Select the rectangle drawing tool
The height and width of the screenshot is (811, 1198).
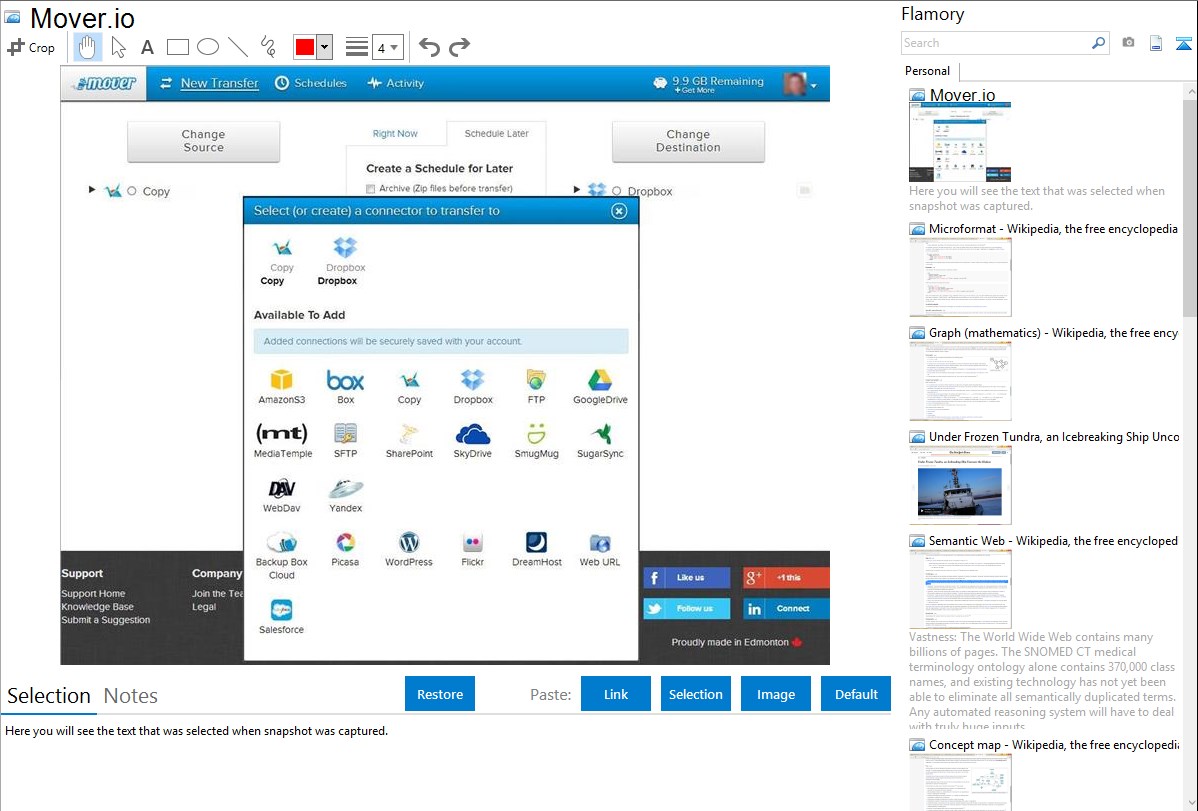click(177, 47)
